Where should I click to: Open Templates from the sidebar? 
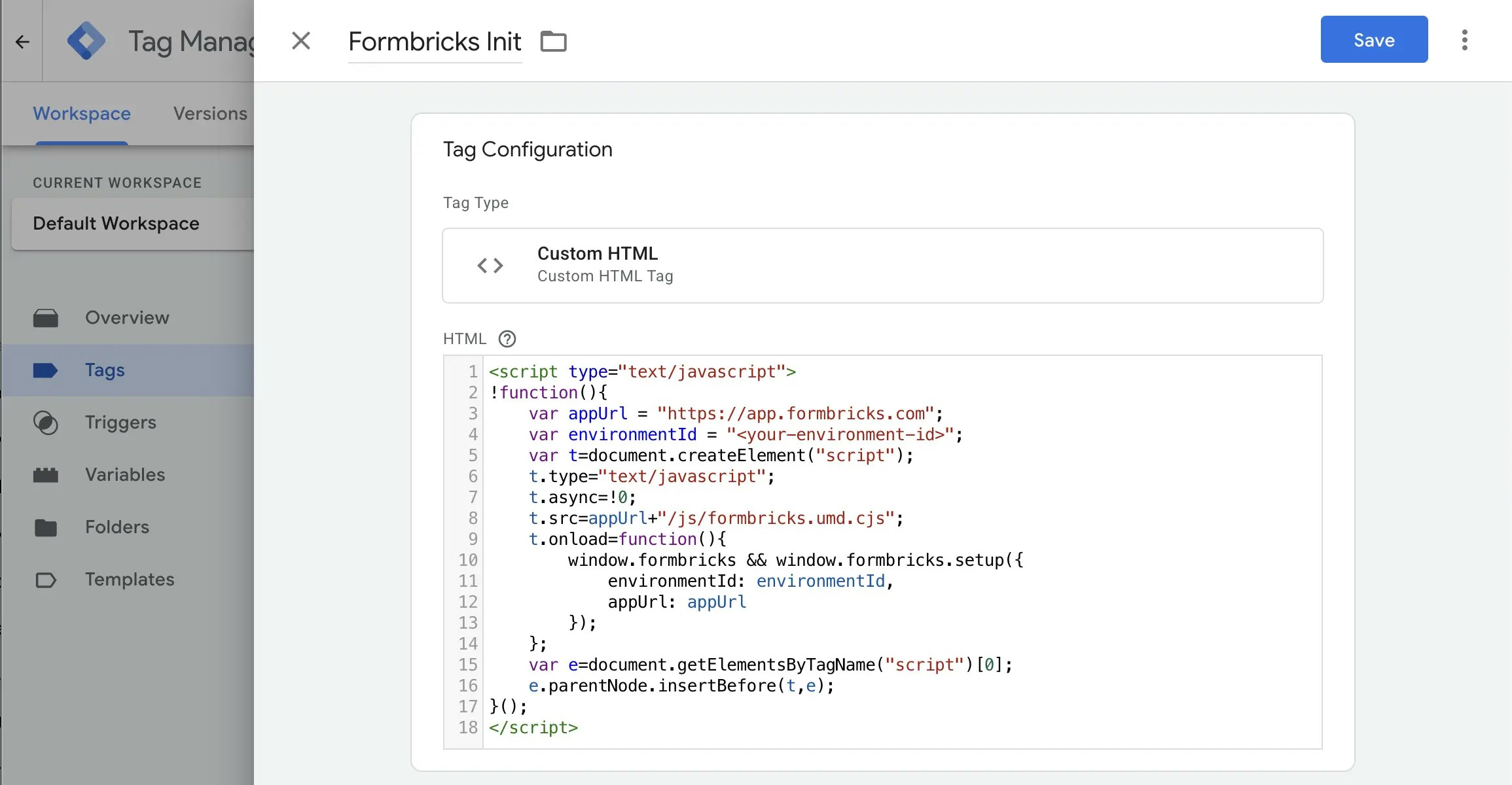click(x=45, y=580)
